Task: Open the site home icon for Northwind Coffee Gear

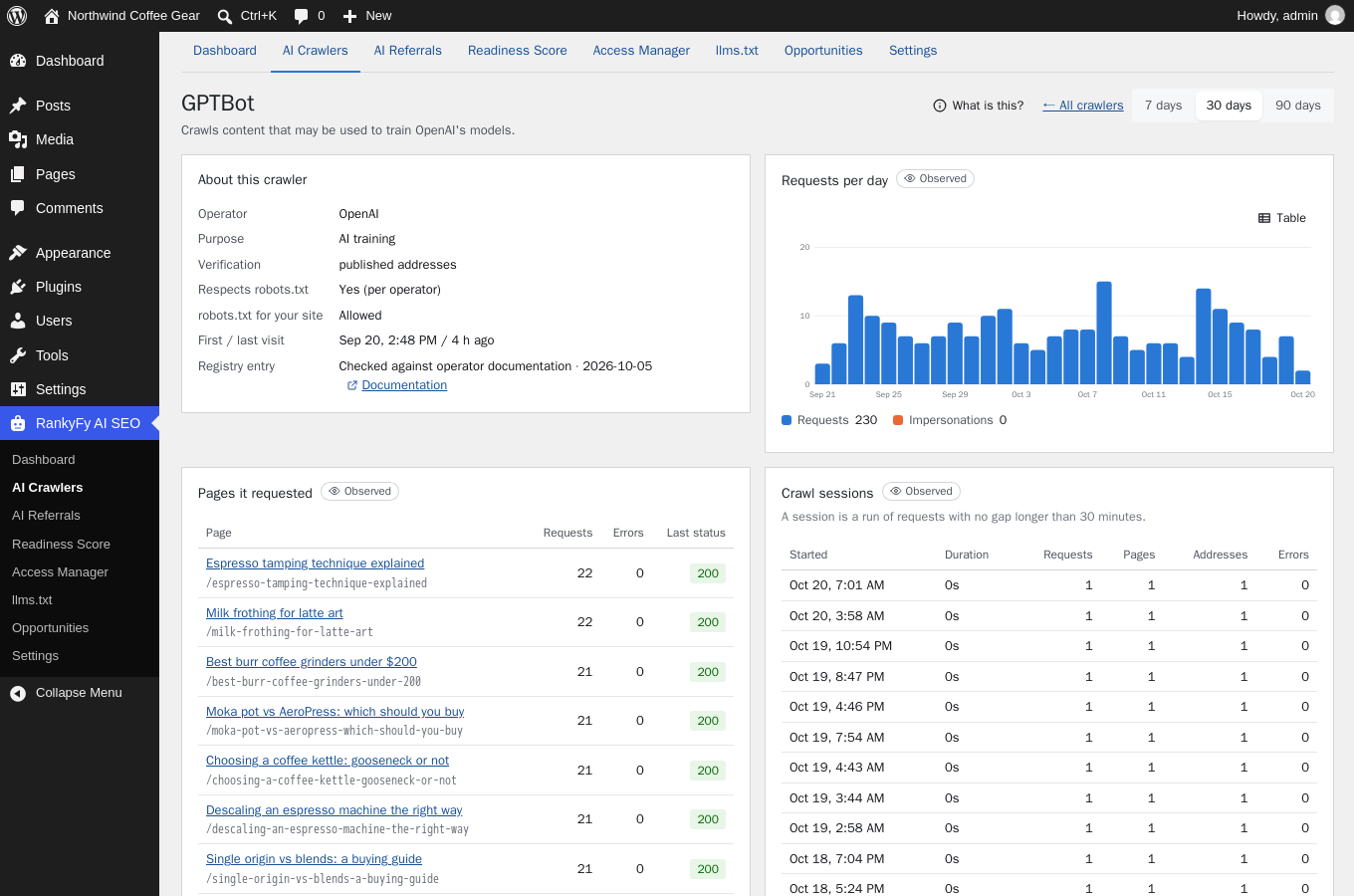Action: (x=52, y=16)
